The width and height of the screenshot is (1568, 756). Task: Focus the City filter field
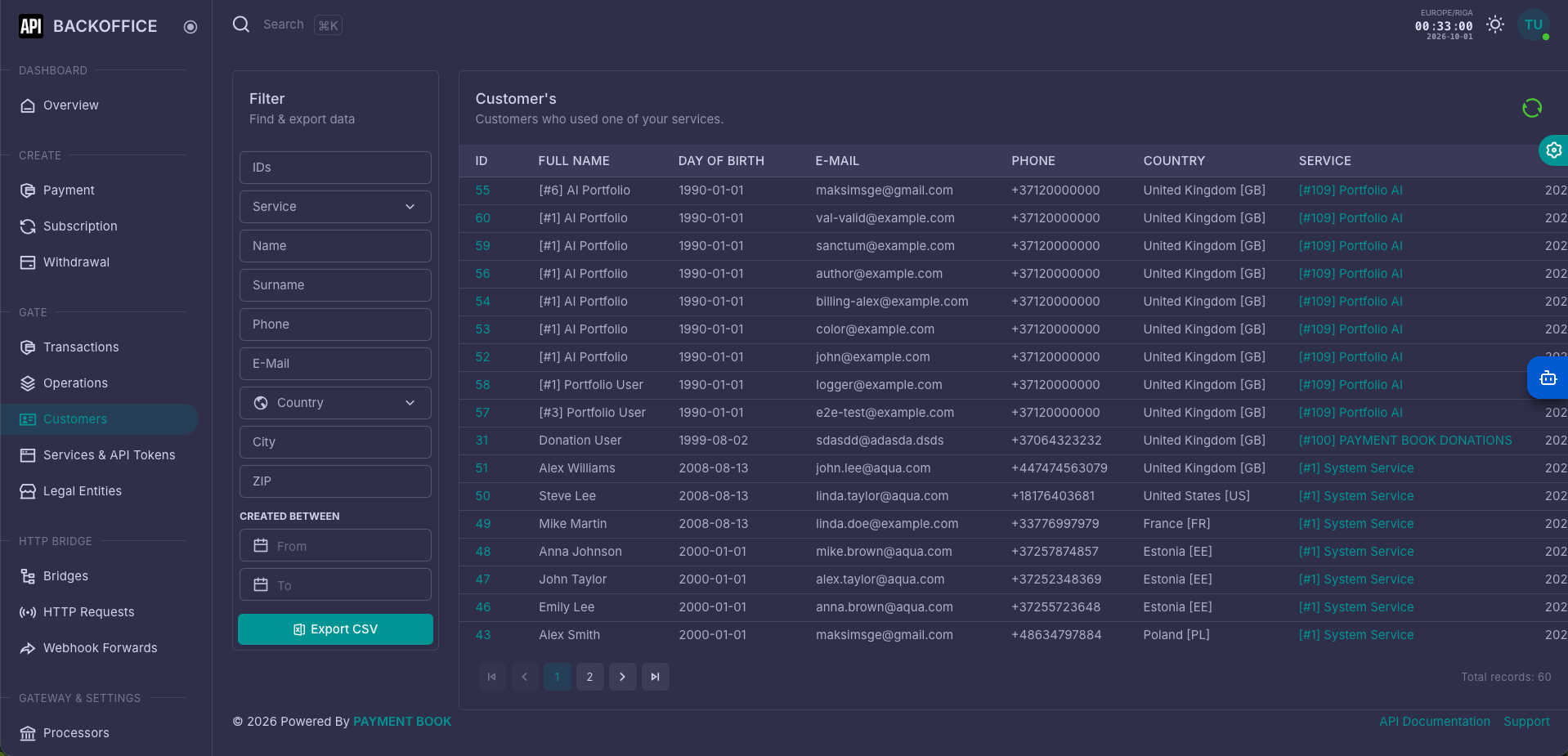335,442
